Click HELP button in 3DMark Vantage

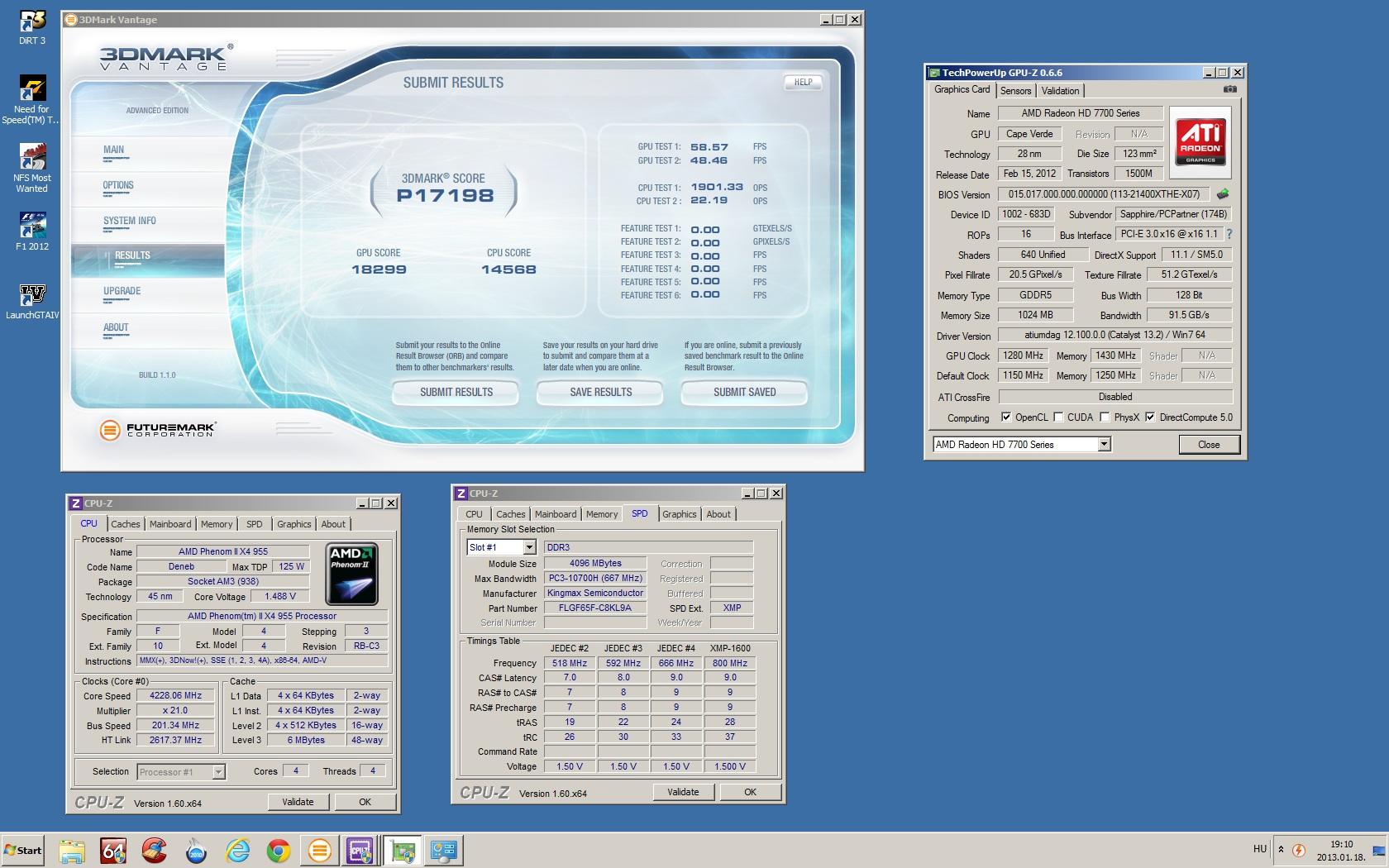(803, 82)
